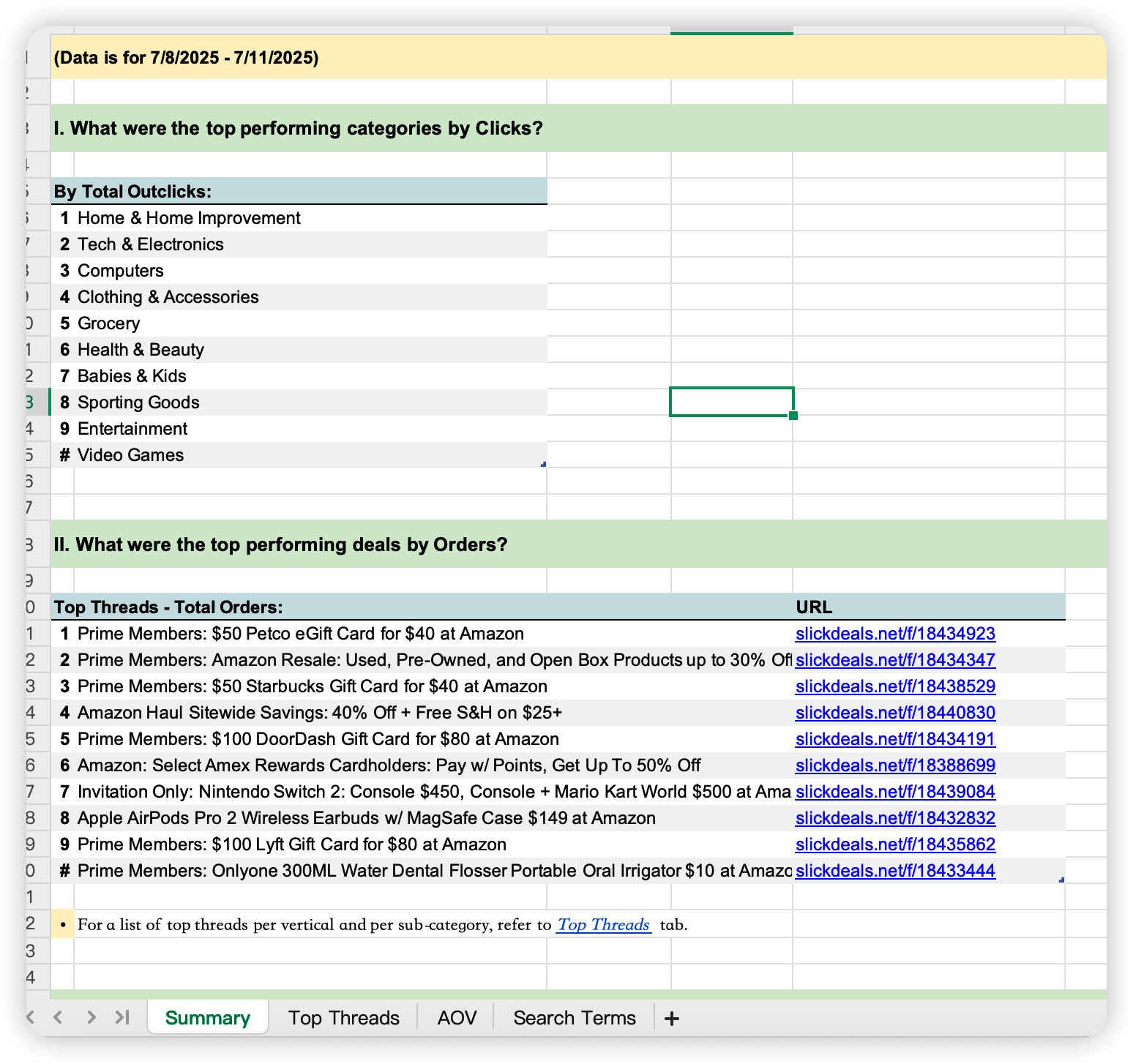Screen dimensions: 1133x1064
Task: Click the Sporting Goods cell
Action: pos(310,402)
